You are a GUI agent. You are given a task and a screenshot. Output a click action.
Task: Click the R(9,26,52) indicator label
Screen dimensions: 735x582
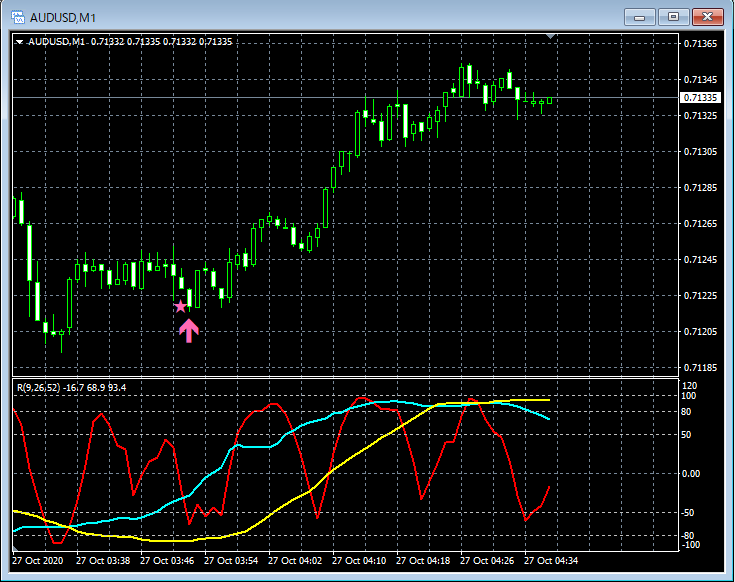tap(71, 388)
